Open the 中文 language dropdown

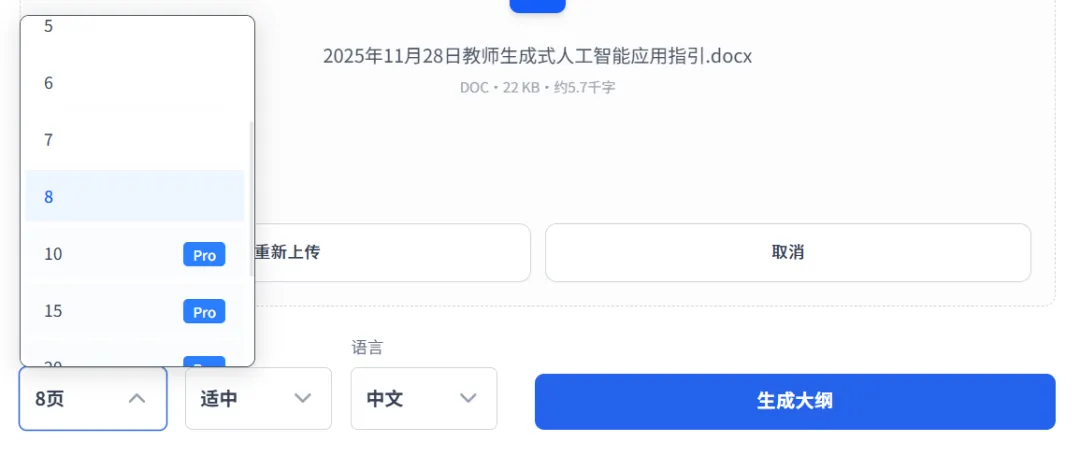tap(424, 398)
